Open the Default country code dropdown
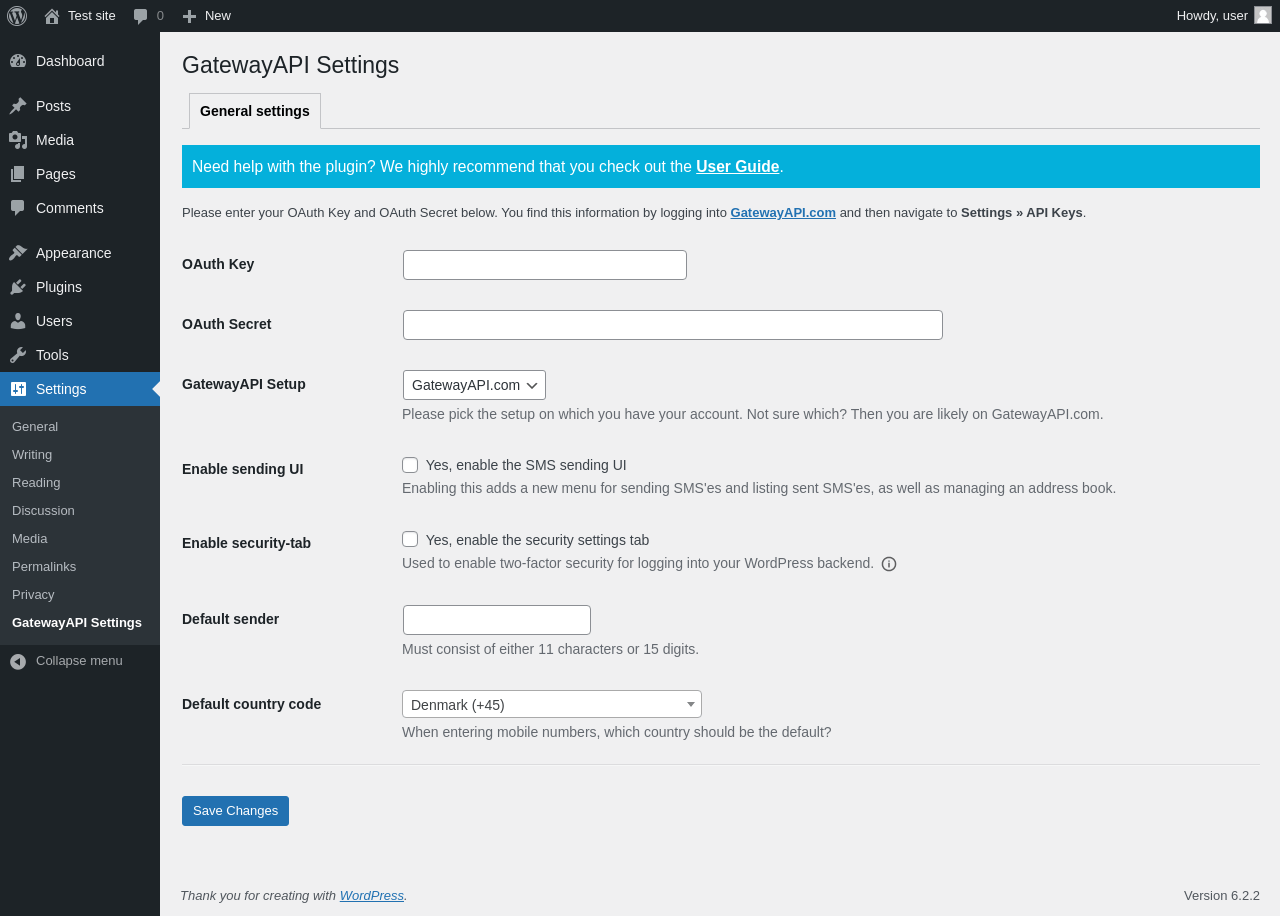1280x916 pixels. [552, 704]
